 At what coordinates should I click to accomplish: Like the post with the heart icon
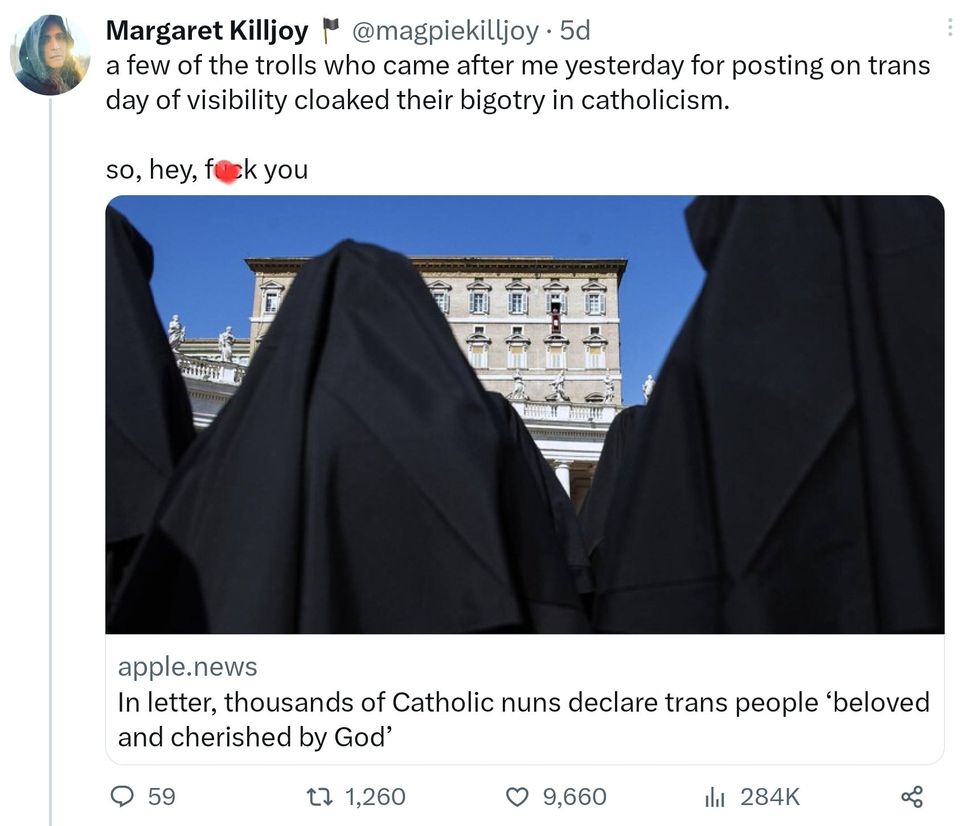[517, 796]
